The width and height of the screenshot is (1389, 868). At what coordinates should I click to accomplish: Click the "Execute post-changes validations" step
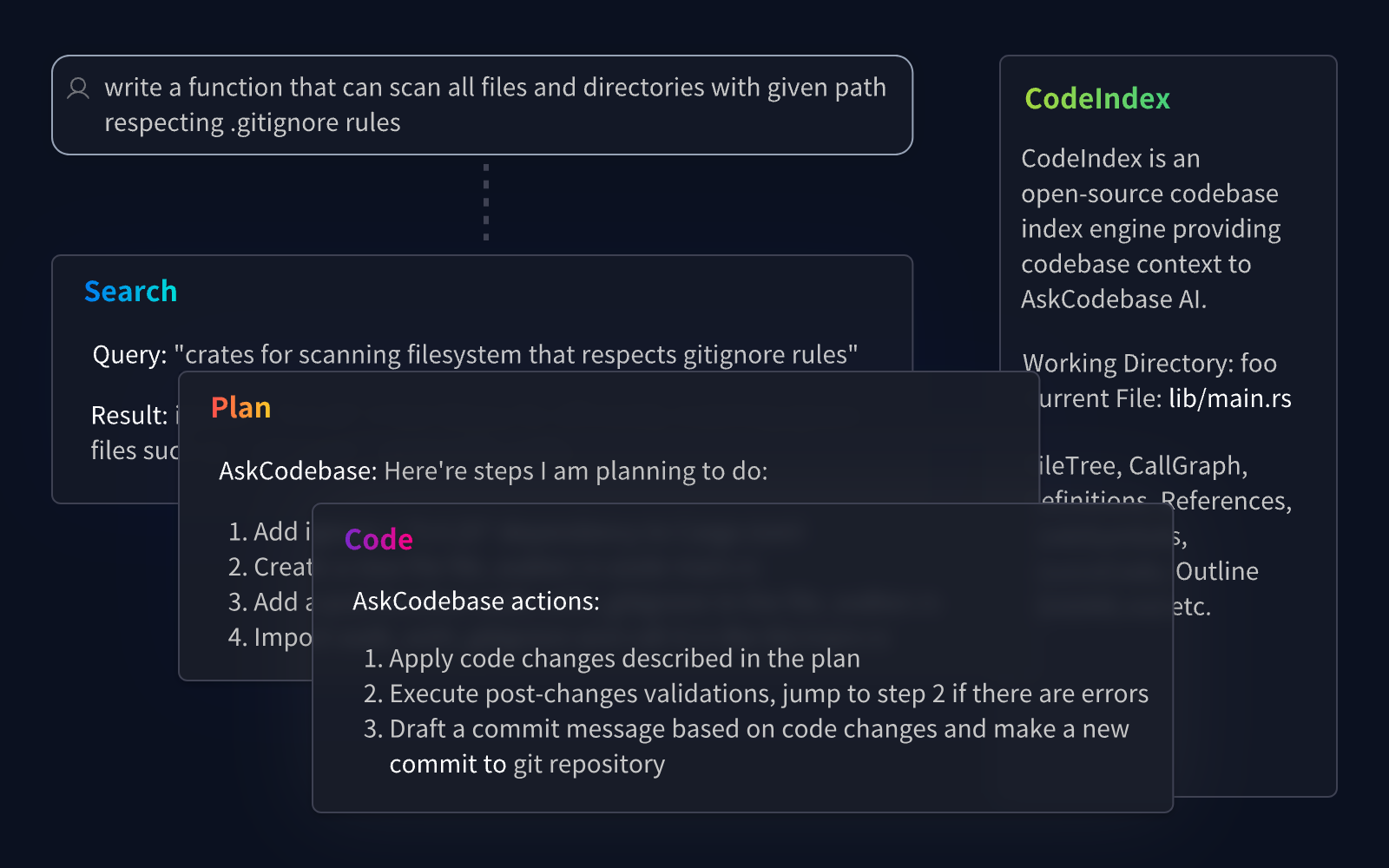click(x=767, y=694)
